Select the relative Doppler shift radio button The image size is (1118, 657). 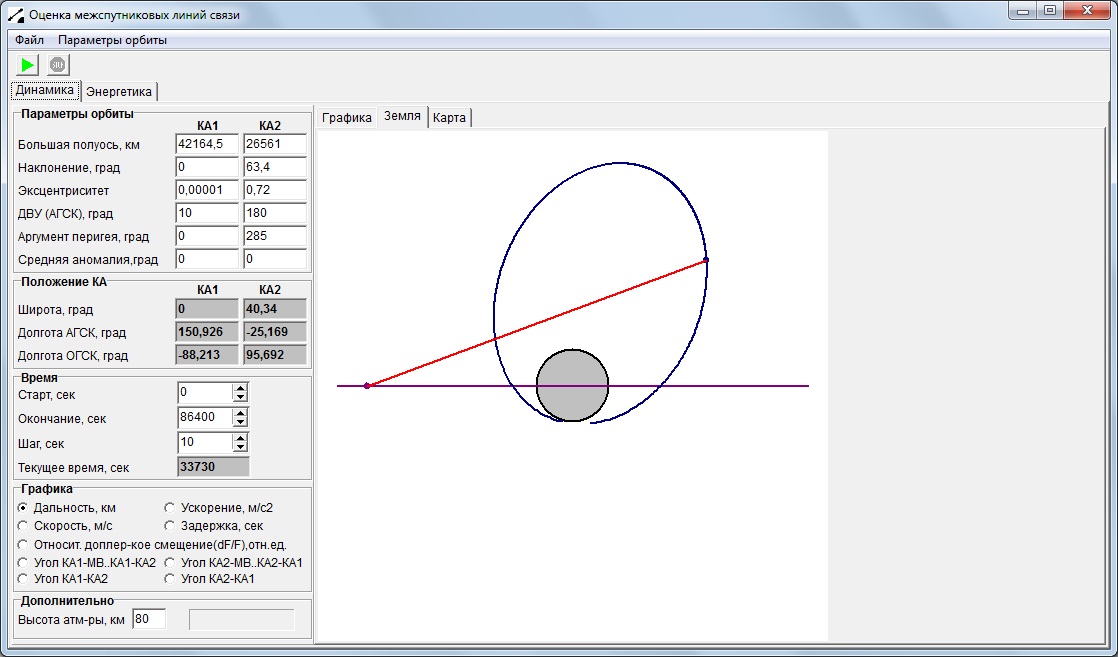click(x=24, y=544)
